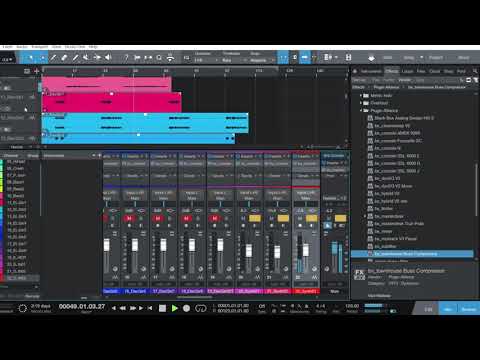Switch to the Effects browser tab
The width and height of the screenshot is (480, 360).
click(x=392, y=71)
